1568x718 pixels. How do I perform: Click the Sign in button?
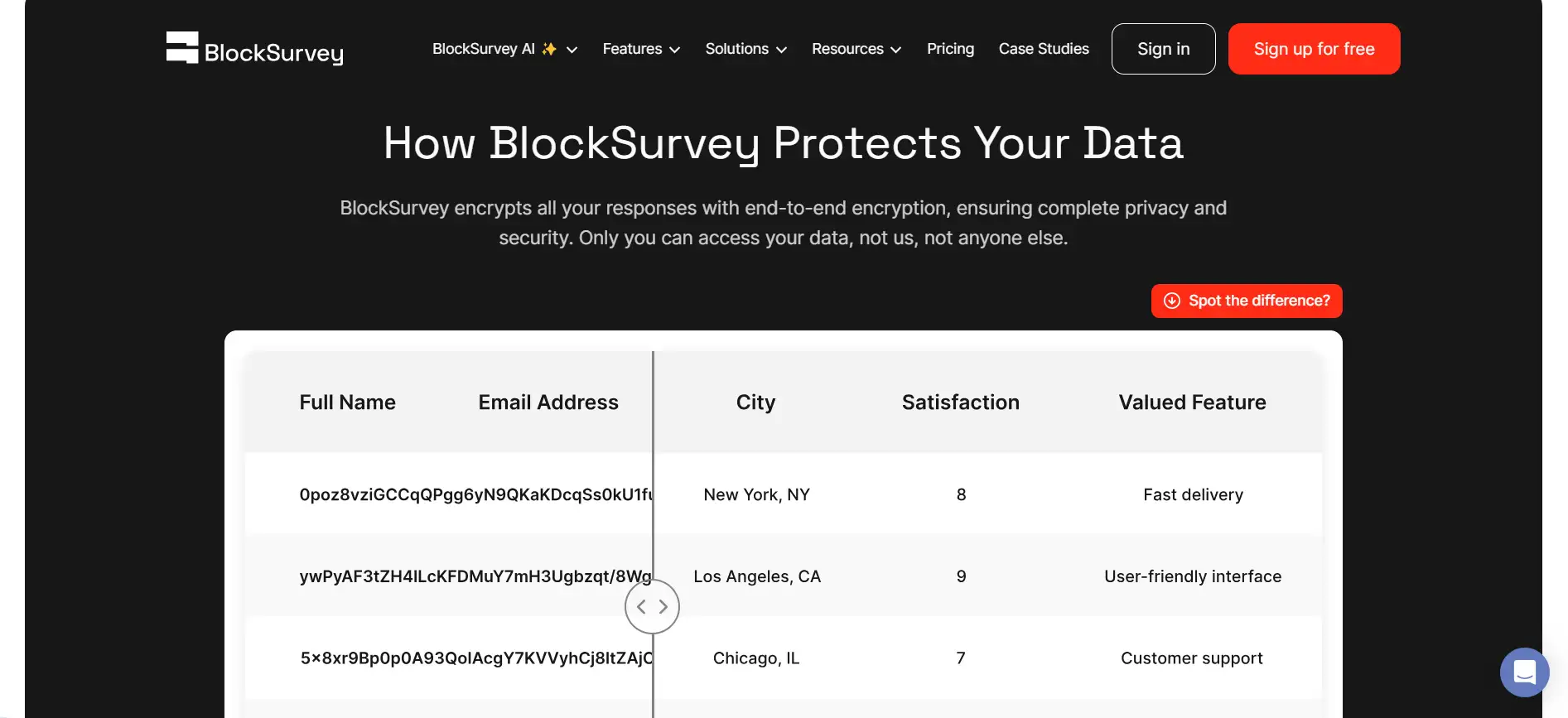pyautogui.click(x=1163, y=49)
